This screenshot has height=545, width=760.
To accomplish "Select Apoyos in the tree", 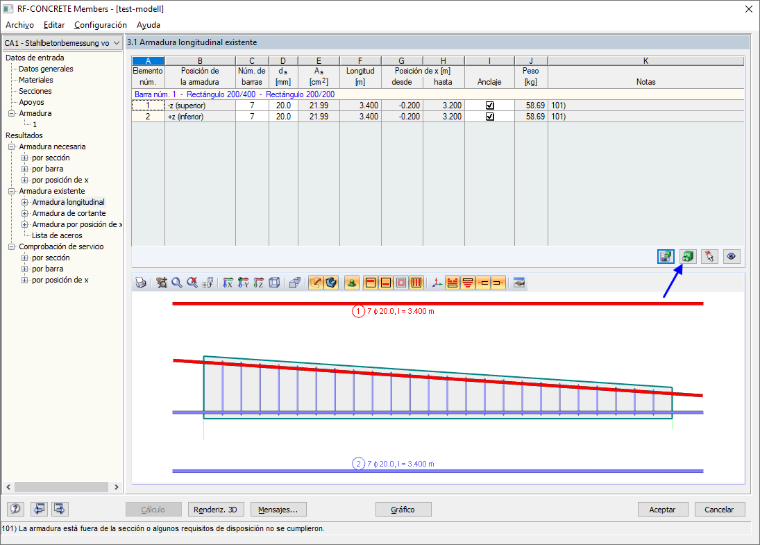I will 32,102.
